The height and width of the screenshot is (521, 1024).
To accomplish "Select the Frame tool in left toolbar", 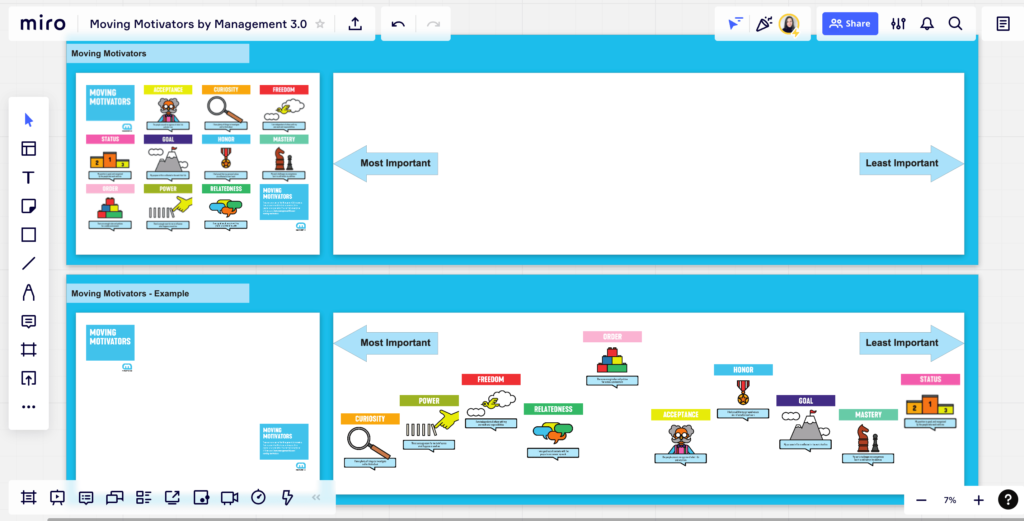I will [28, 350].
